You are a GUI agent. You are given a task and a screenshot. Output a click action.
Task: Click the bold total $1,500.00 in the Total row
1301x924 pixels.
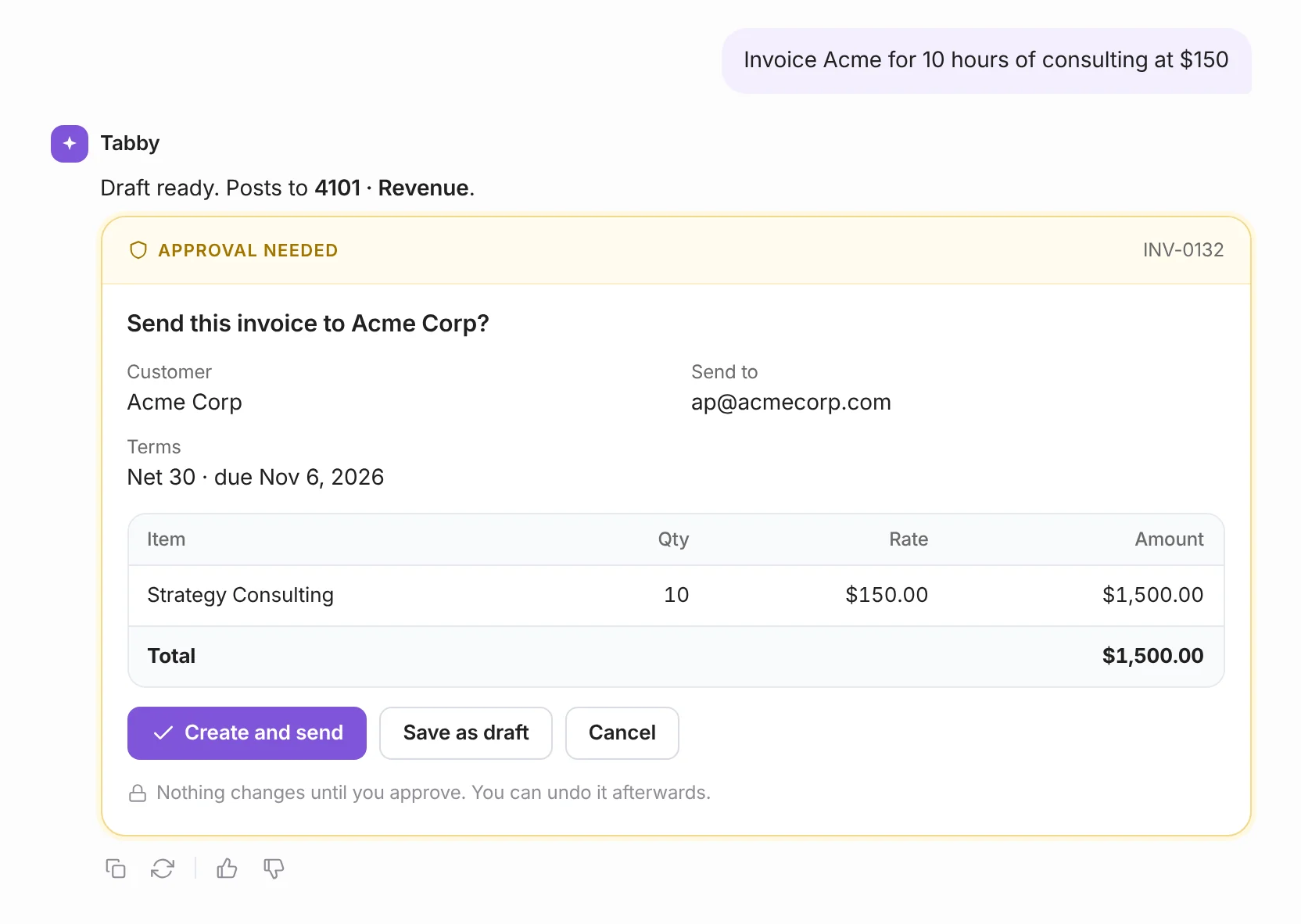1153,657
